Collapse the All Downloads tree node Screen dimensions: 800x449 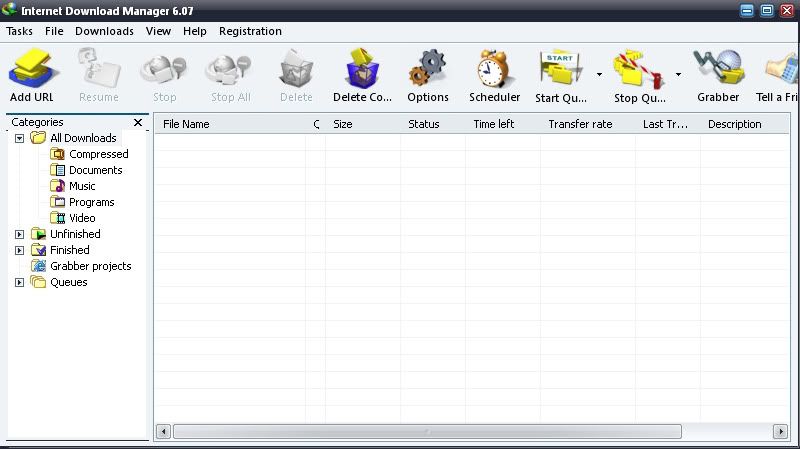19,138
